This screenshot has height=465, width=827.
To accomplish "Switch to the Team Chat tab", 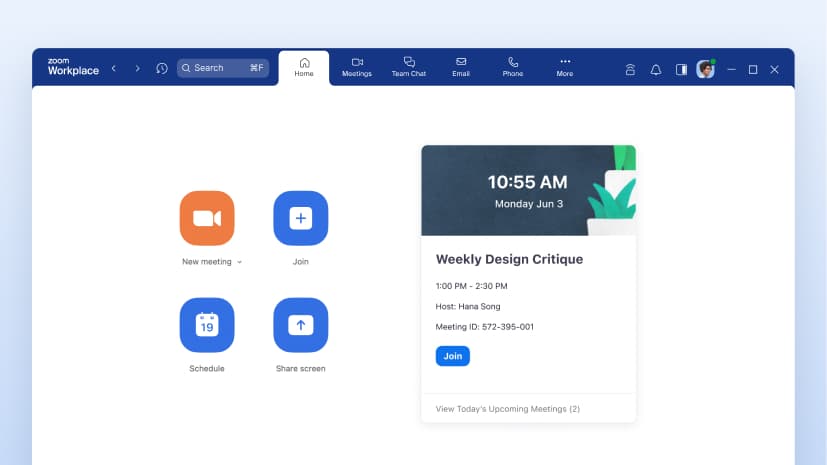I will pyautogui.click(x=408, y=66).
